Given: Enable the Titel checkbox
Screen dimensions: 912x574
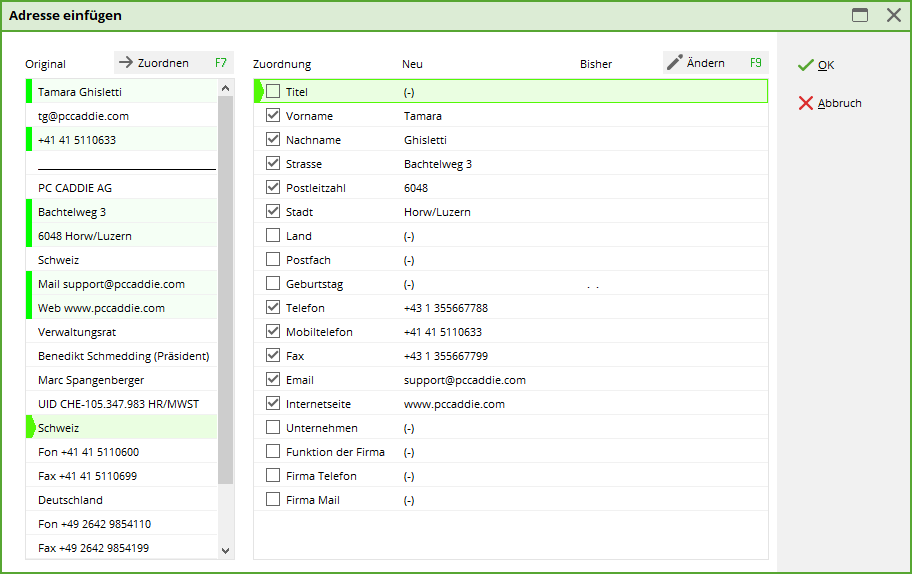Looking at the screenshot, I should click(273, 92).
